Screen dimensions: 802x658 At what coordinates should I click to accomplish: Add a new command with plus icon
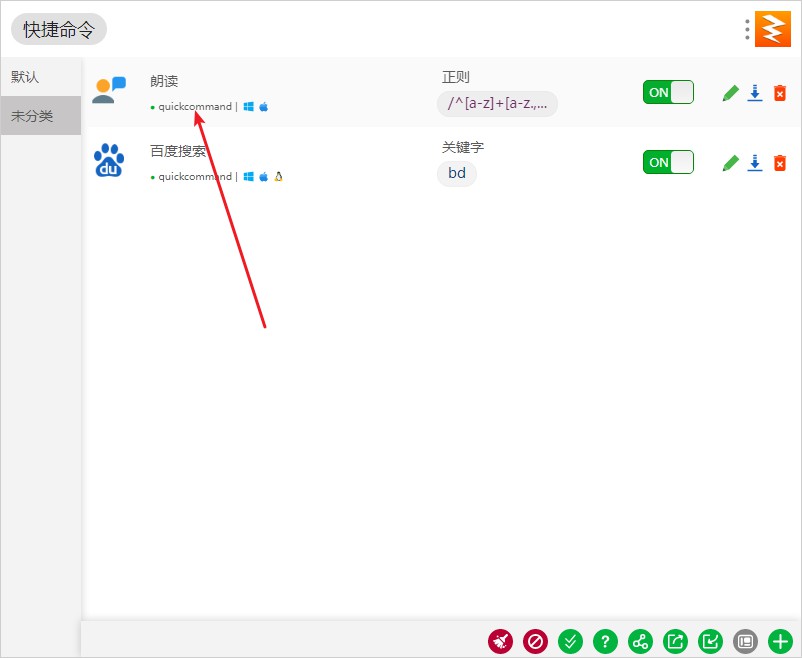coord(781,641)
